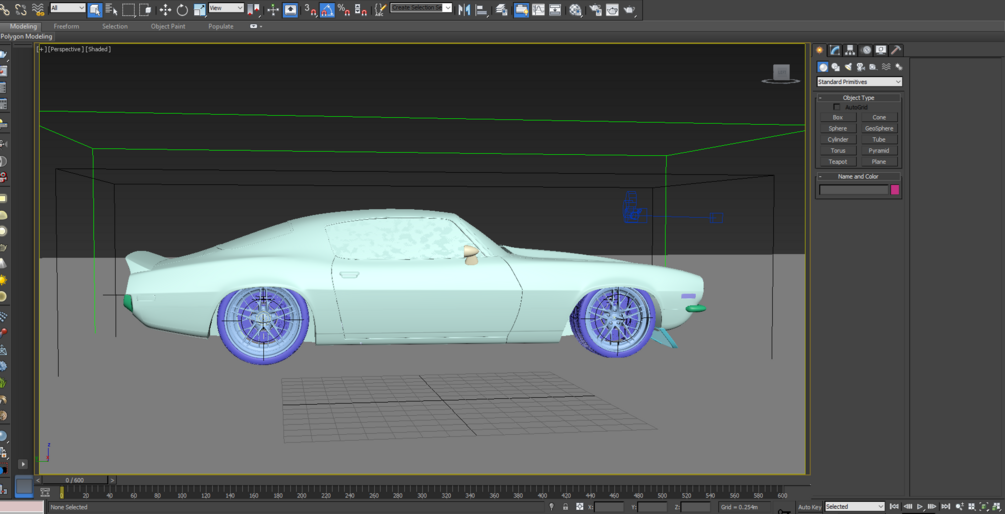Switch to the Freeform ribbon tab
Image resolution: width=1005 pixels, height=514 pixels.
click(66, 27)
